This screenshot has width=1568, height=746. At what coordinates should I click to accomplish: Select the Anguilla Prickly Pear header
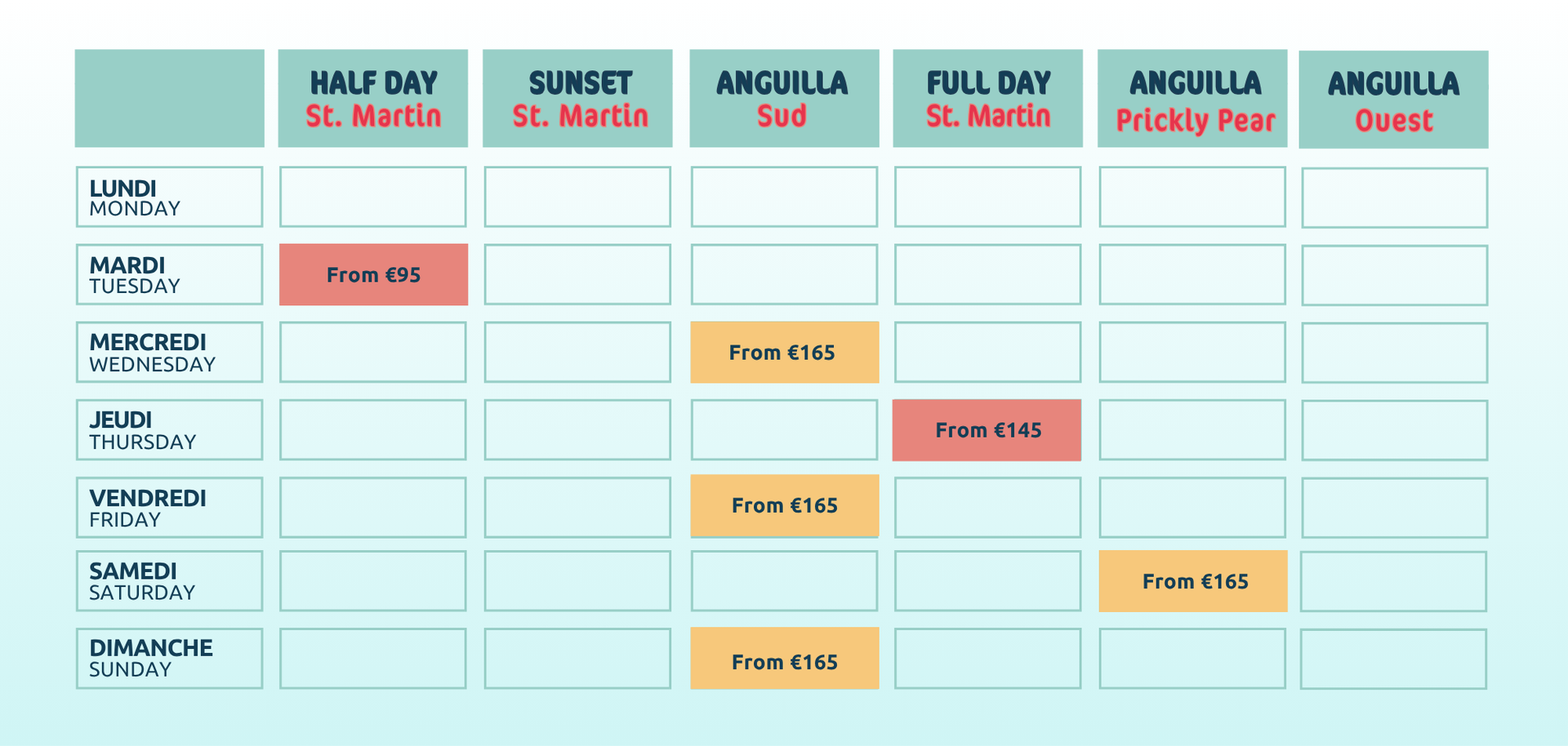(1192, 99)
